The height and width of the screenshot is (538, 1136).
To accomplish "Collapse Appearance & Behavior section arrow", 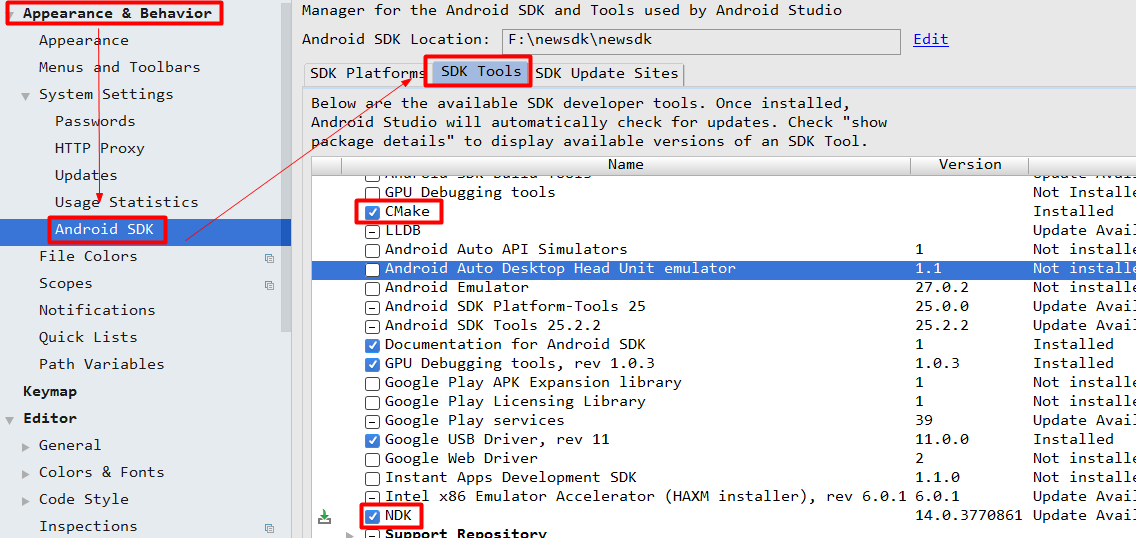I will (x=10, y=14).
